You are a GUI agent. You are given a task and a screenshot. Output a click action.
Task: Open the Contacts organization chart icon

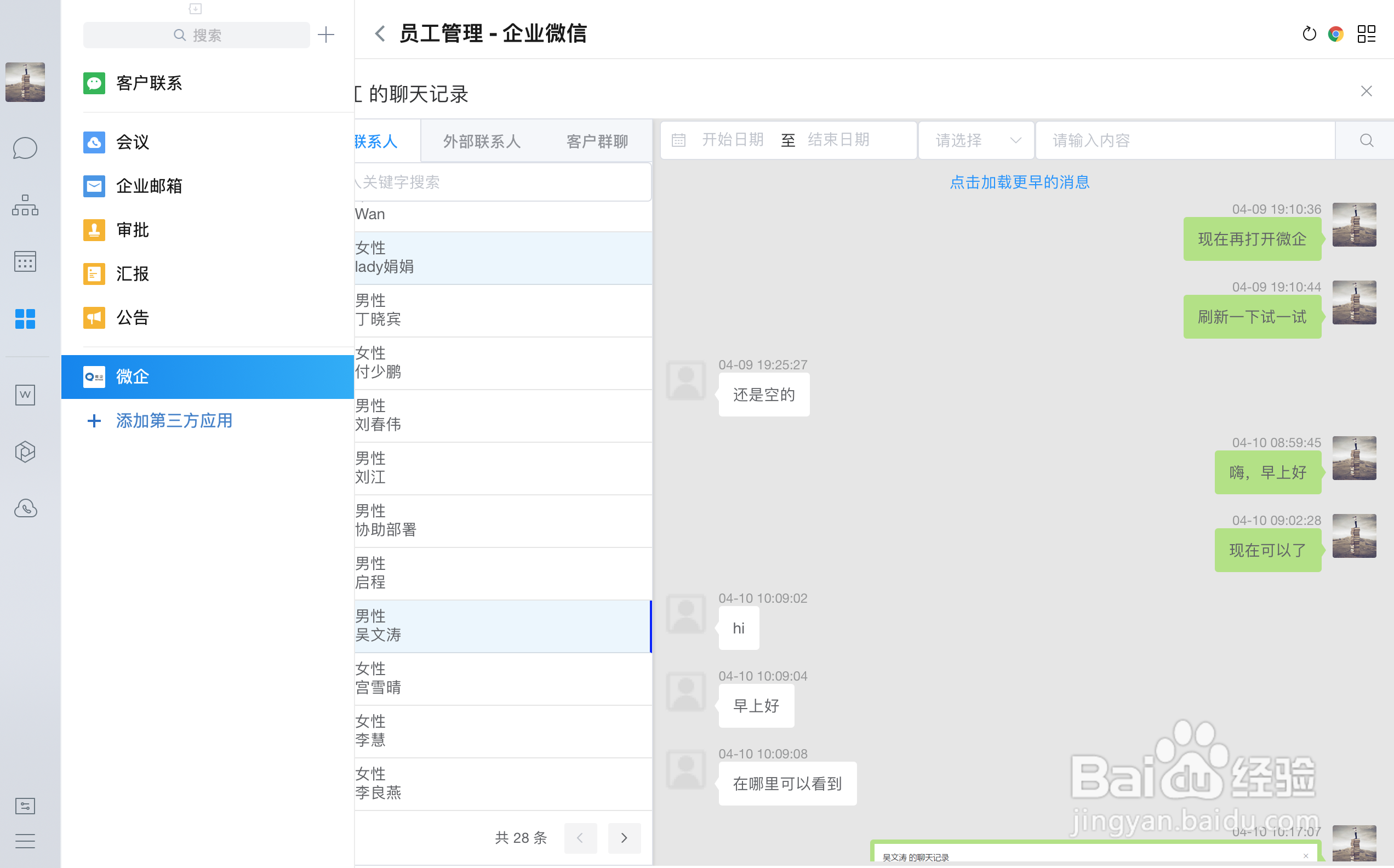25,205
